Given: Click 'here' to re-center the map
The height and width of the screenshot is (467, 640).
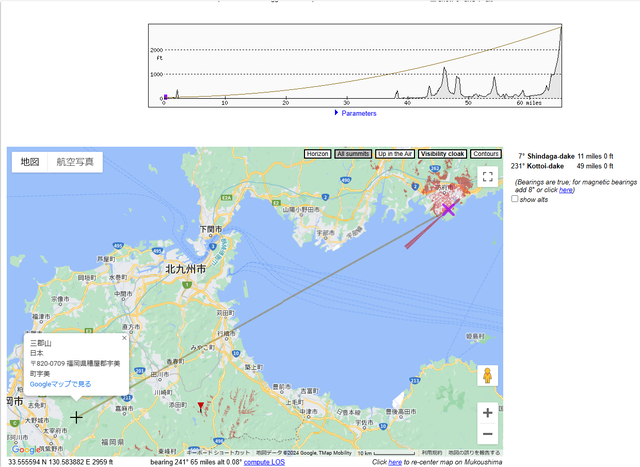Looking at the screenshot, I should [395, 462].
